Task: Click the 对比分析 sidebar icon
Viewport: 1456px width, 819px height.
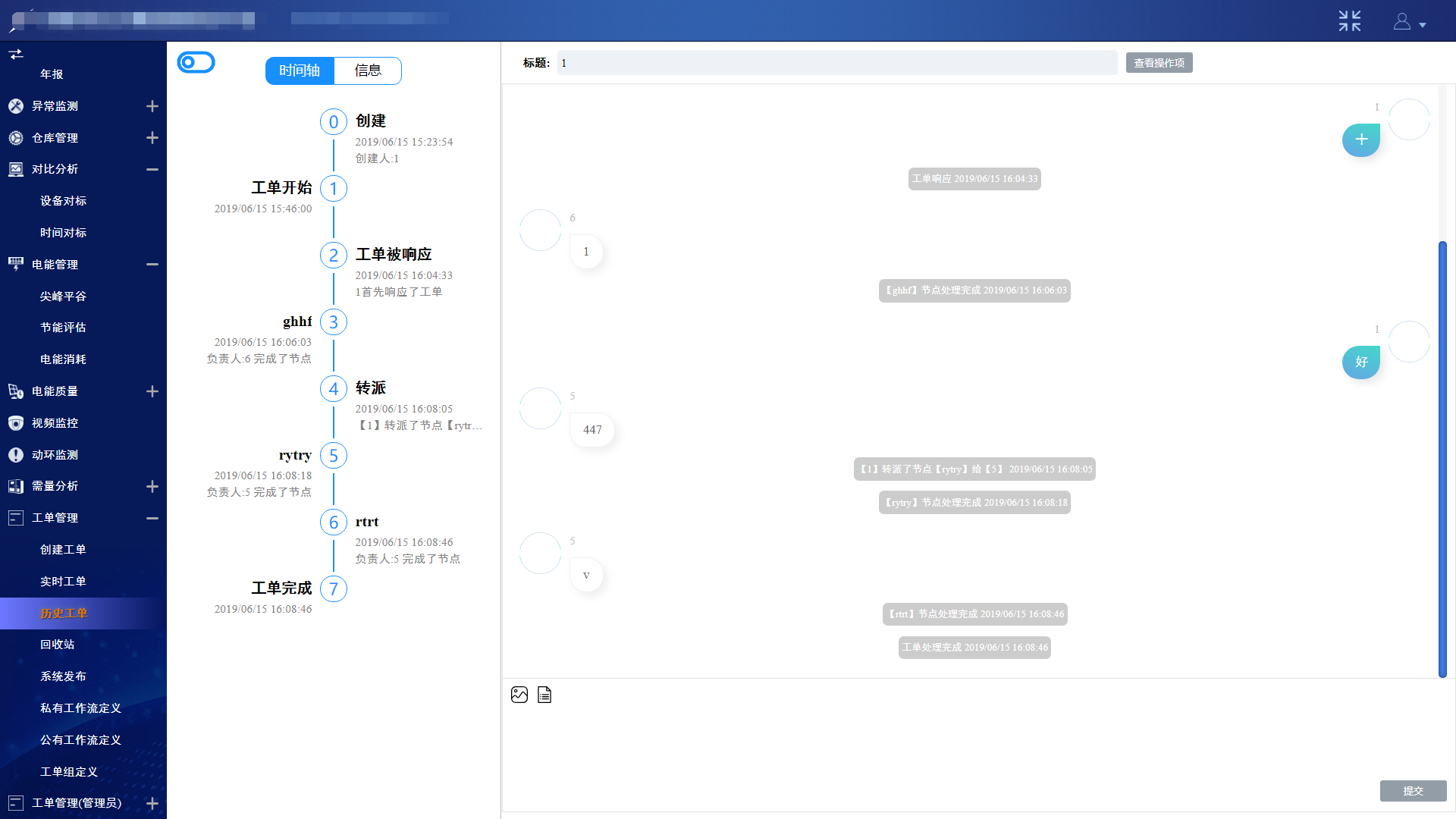Action: (16, 169)
